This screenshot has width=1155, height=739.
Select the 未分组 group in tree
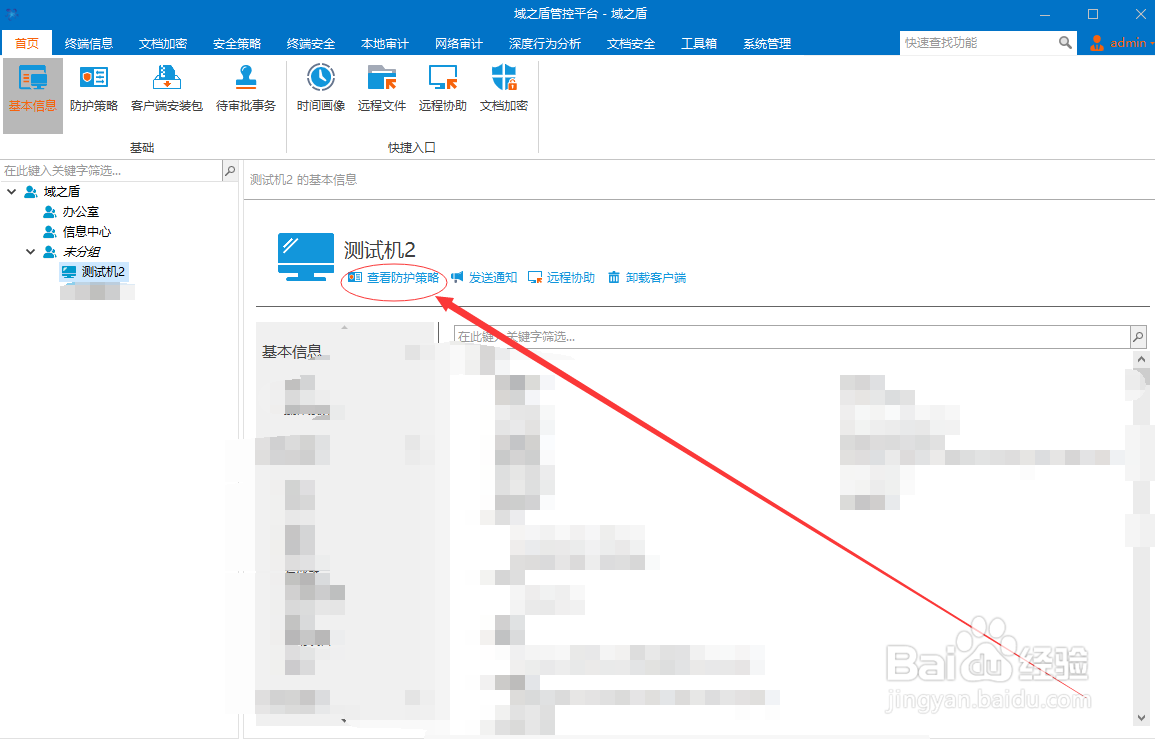coord(71,252)
